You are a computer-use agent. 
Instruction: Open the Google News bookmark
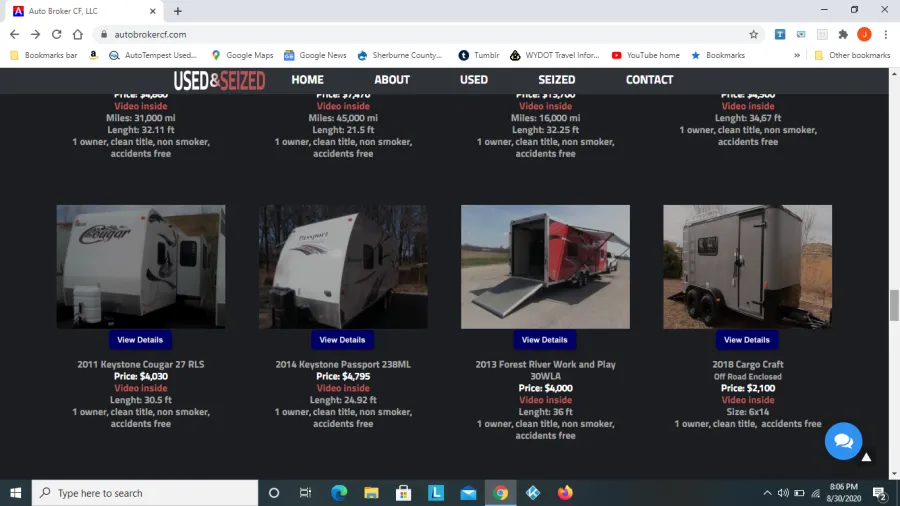[x=315, y=55]
